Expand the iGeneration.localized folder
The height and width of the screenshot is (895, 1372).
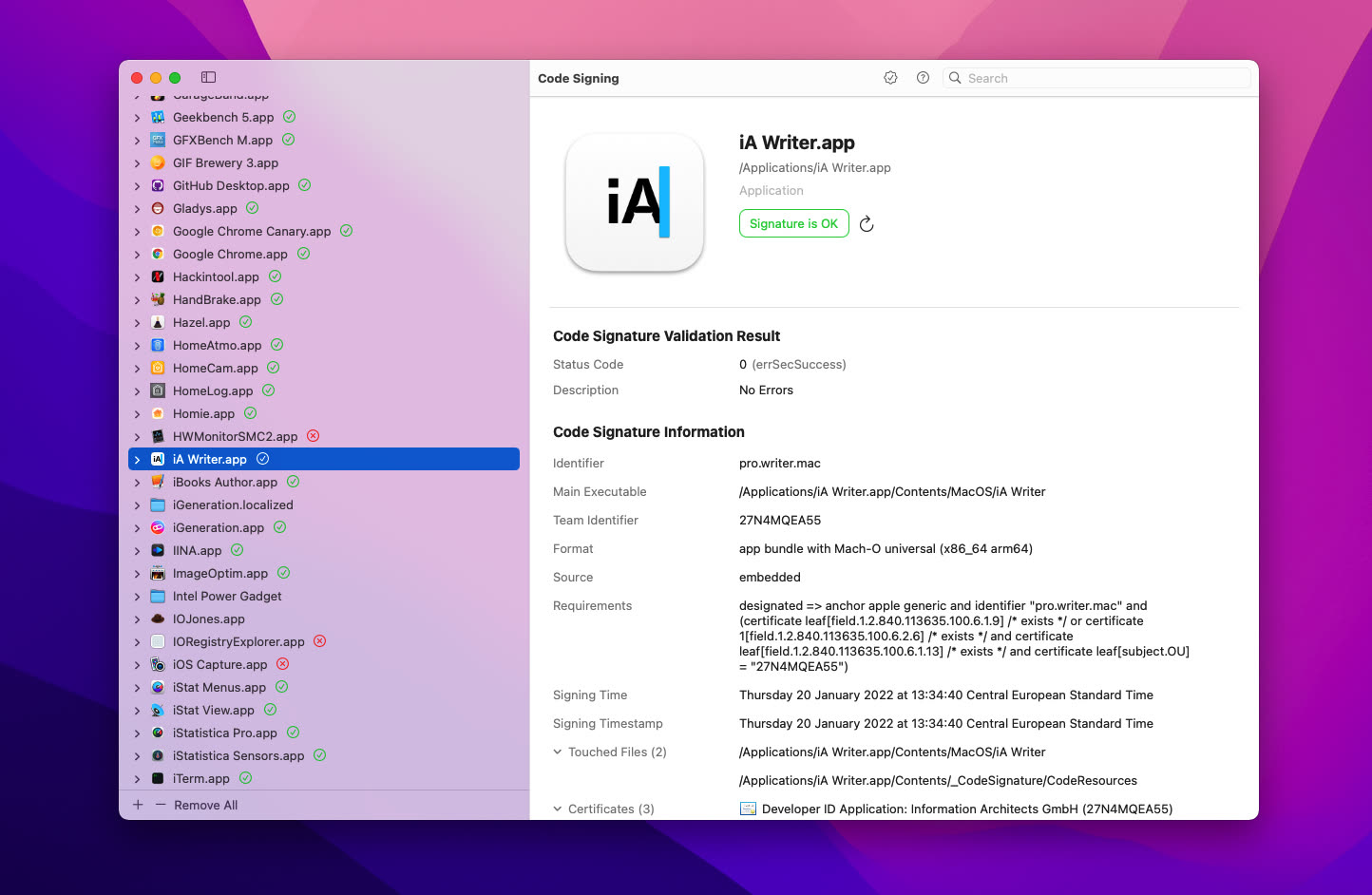[x=137, y=505]
